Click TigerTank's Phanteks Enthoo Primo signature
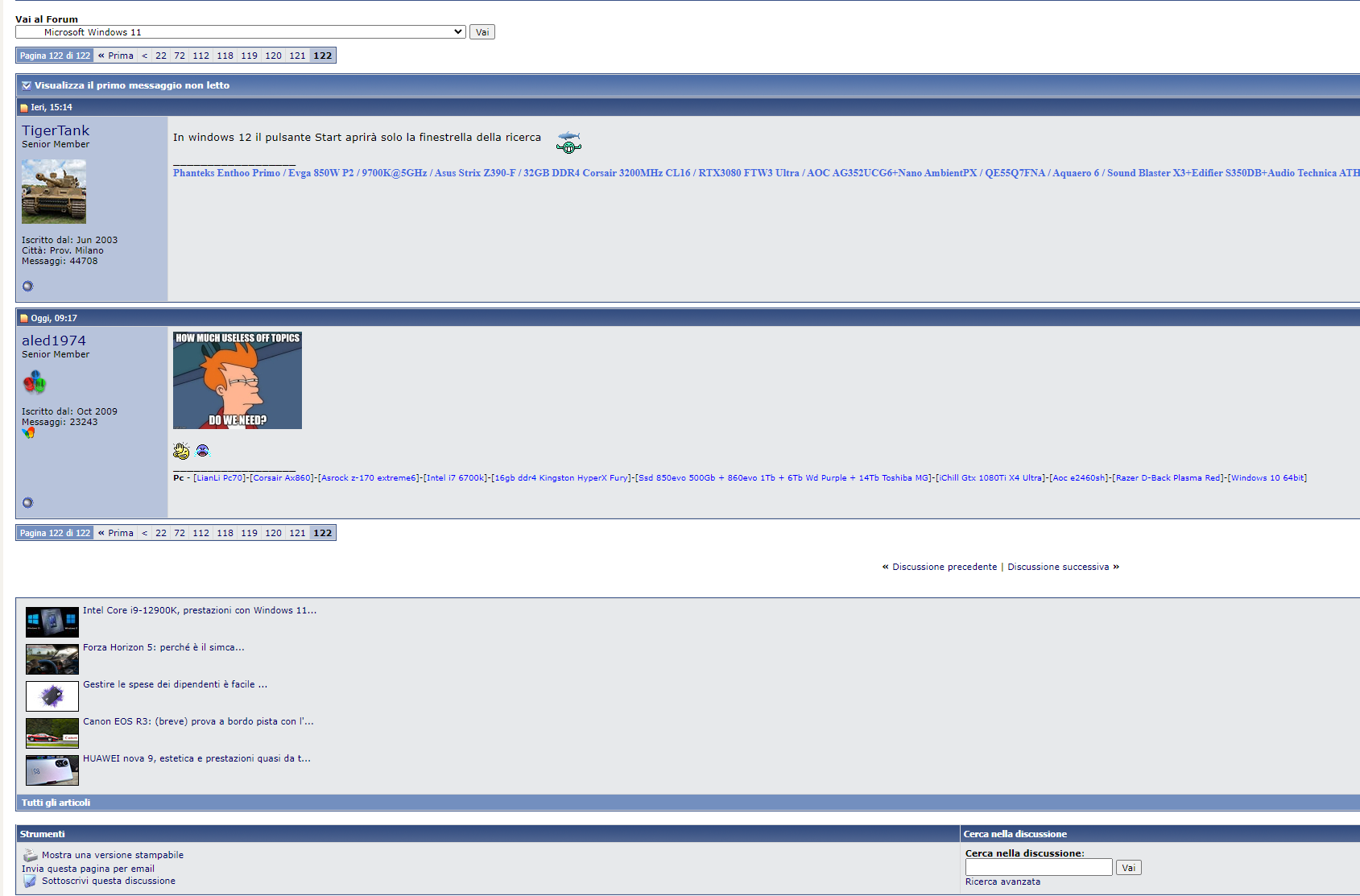Screen dimensions: 1360x896 tap(766, 173)
